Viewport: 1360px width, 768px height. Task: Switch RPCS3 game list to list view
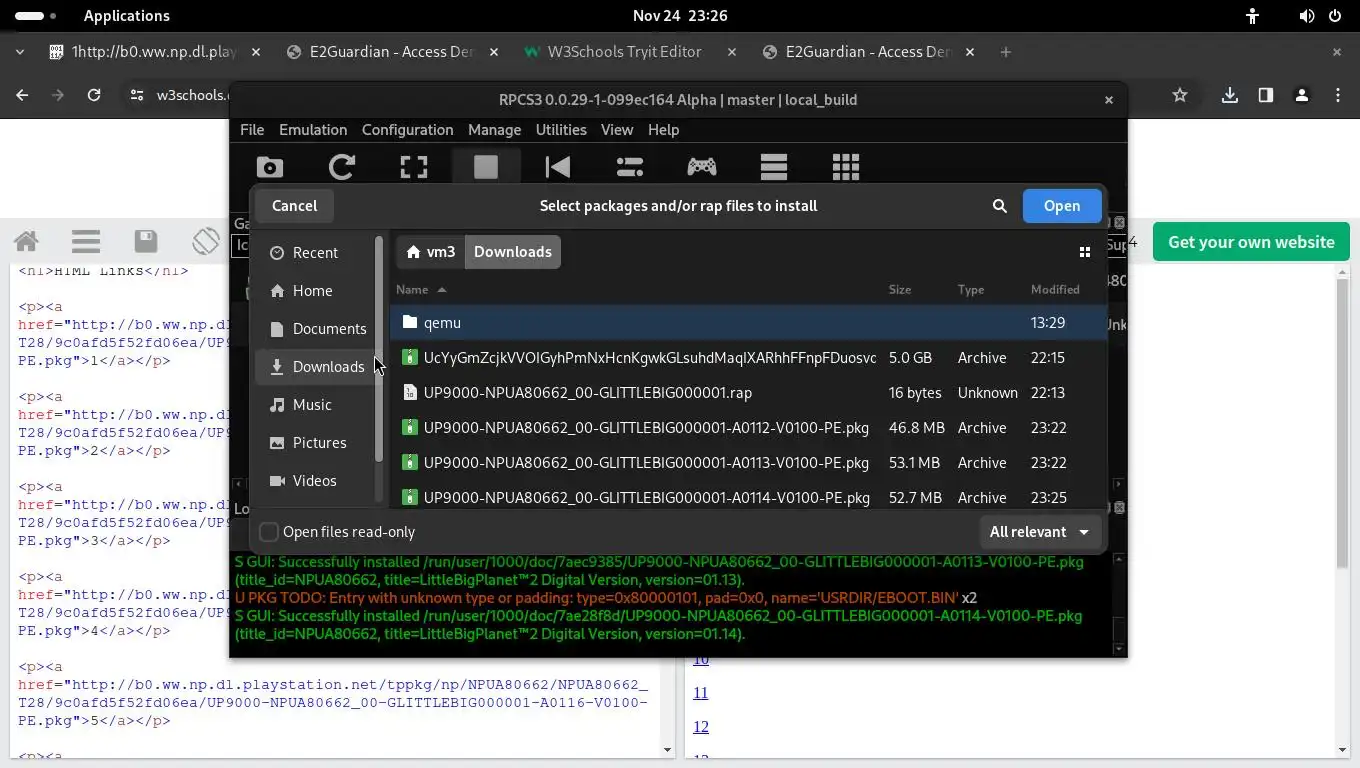[x=774, y=167]
